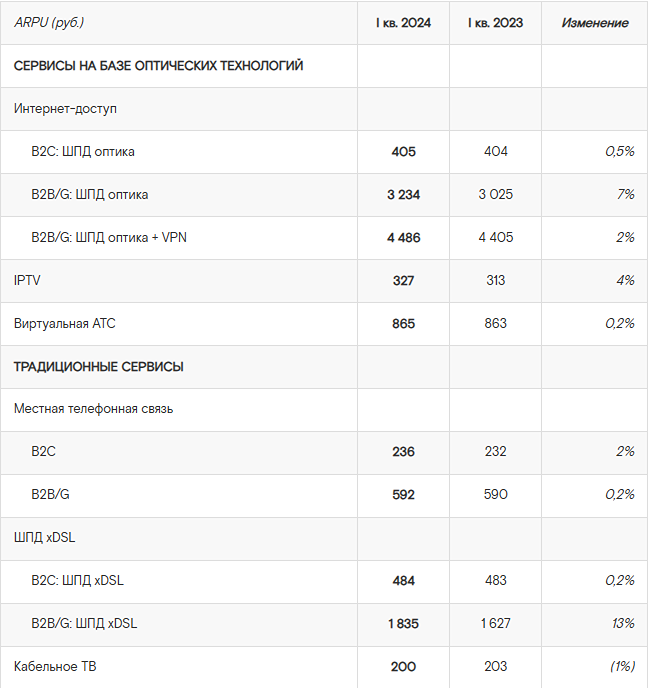Select the B2C: ШПД xDSL row label
Image resolution: width=652 pixels, height=688 pixels.
point(77,580)
